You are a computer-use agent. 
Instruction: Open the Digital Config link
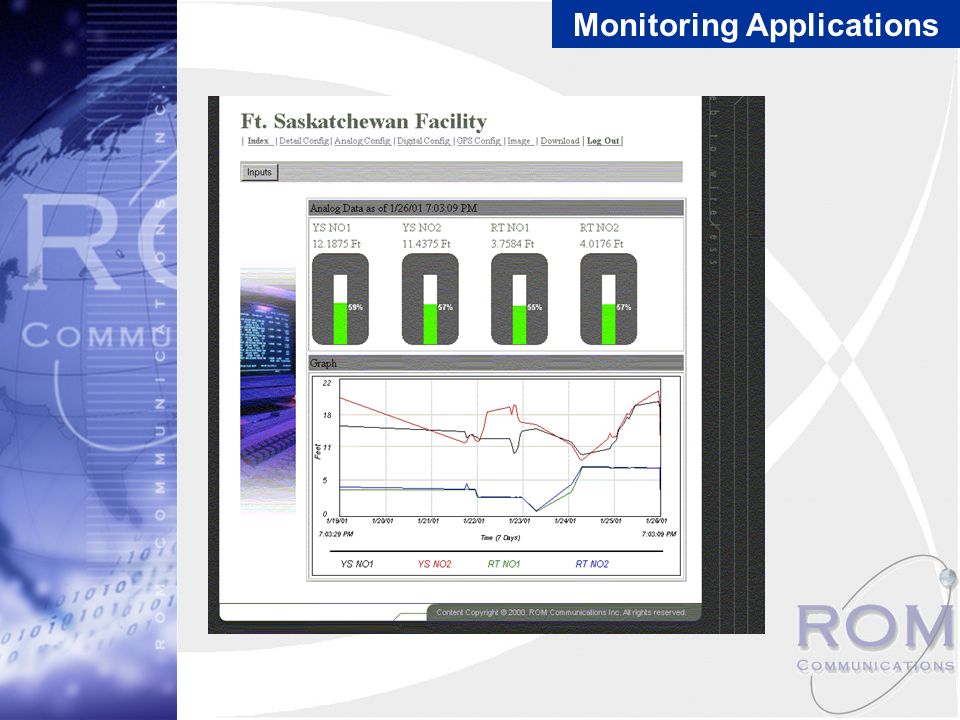tap(424, 141)
